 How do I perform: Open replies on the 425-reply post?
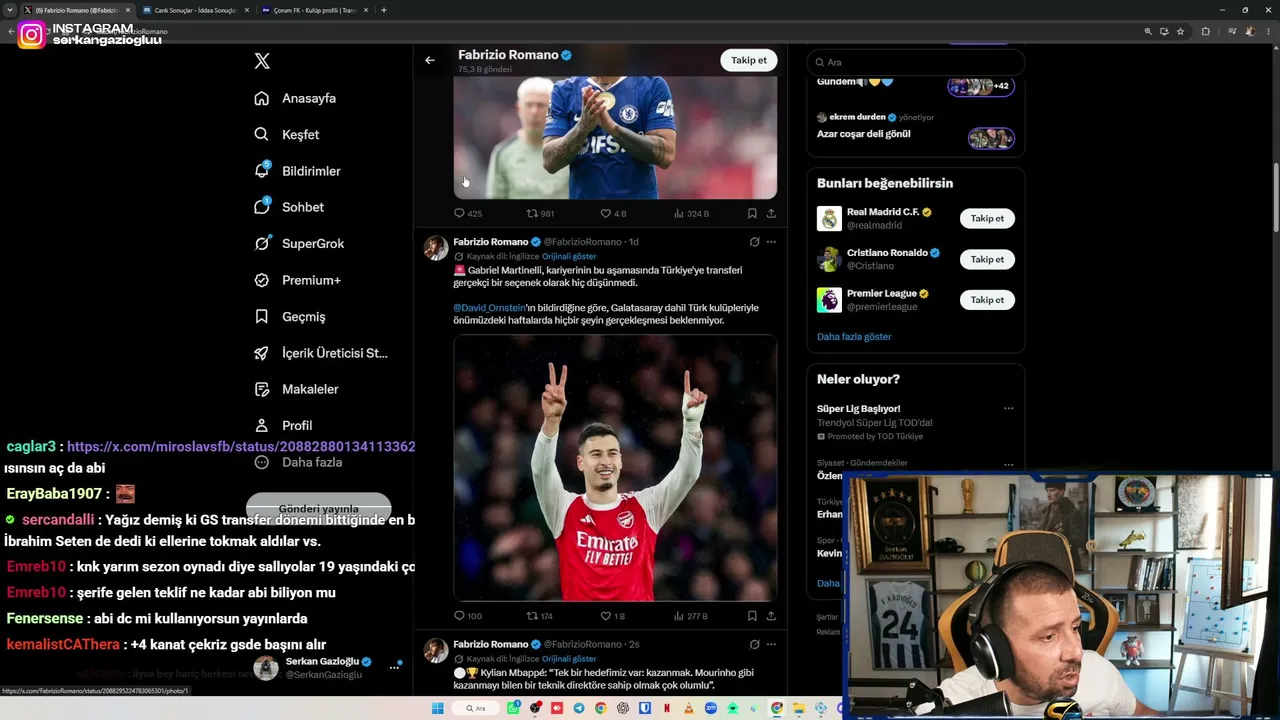coord(468,213)
